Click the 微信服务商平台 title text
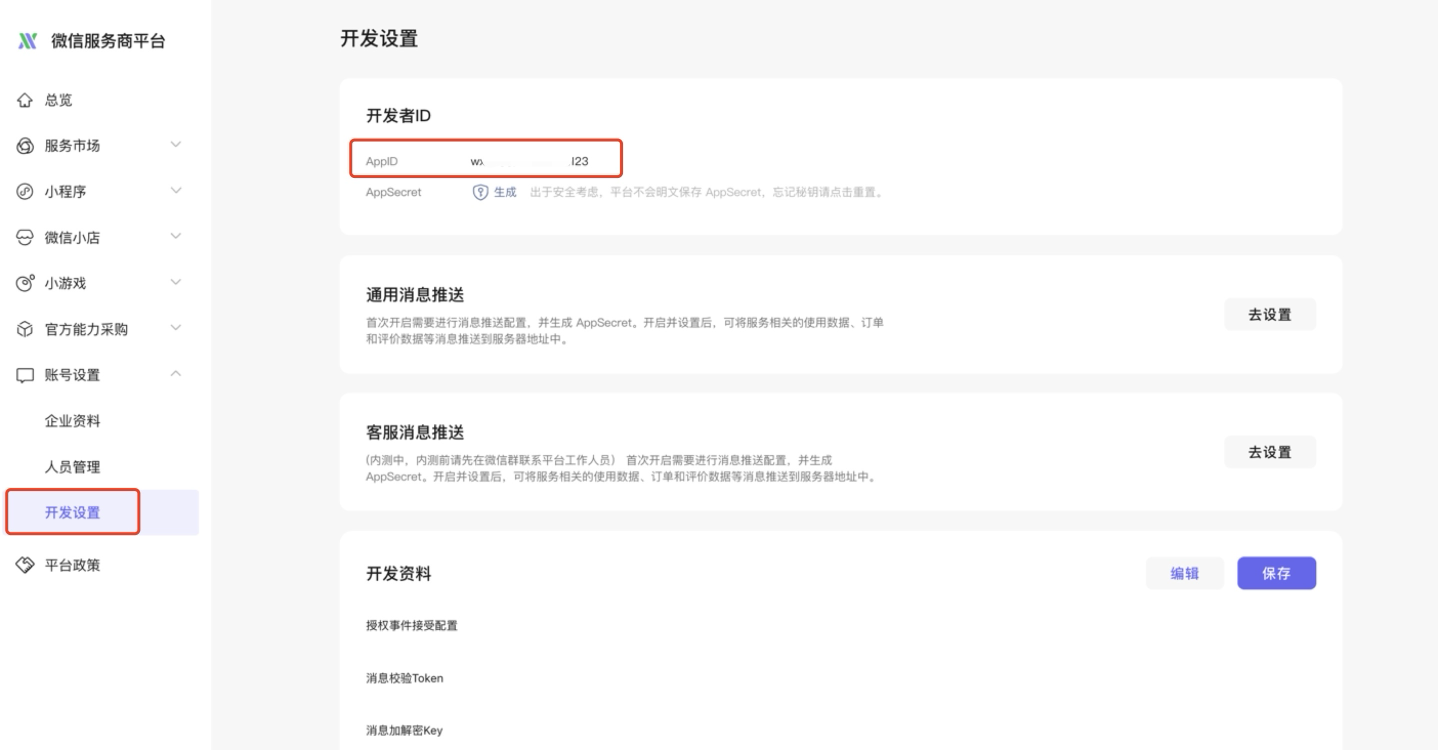The image size is (1438, 750). coord(108,42)
